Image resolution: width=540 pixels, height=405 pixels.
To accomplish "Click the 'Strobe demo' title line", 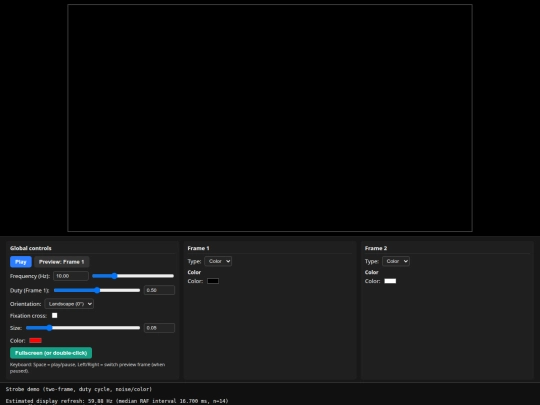I will click(79, 389).
